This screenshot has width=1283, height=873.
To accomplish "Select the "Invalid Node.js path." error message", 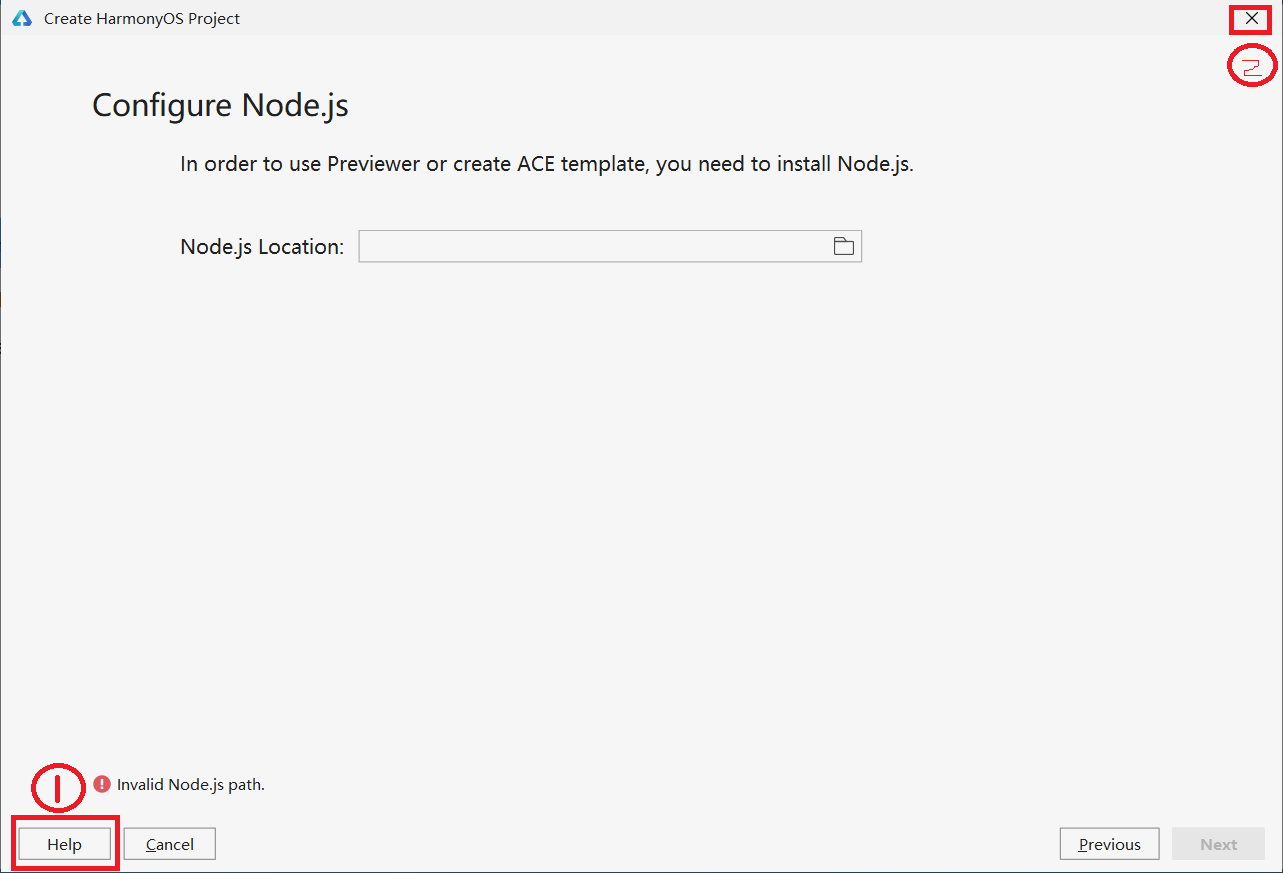I will click(x=191, y=785).
